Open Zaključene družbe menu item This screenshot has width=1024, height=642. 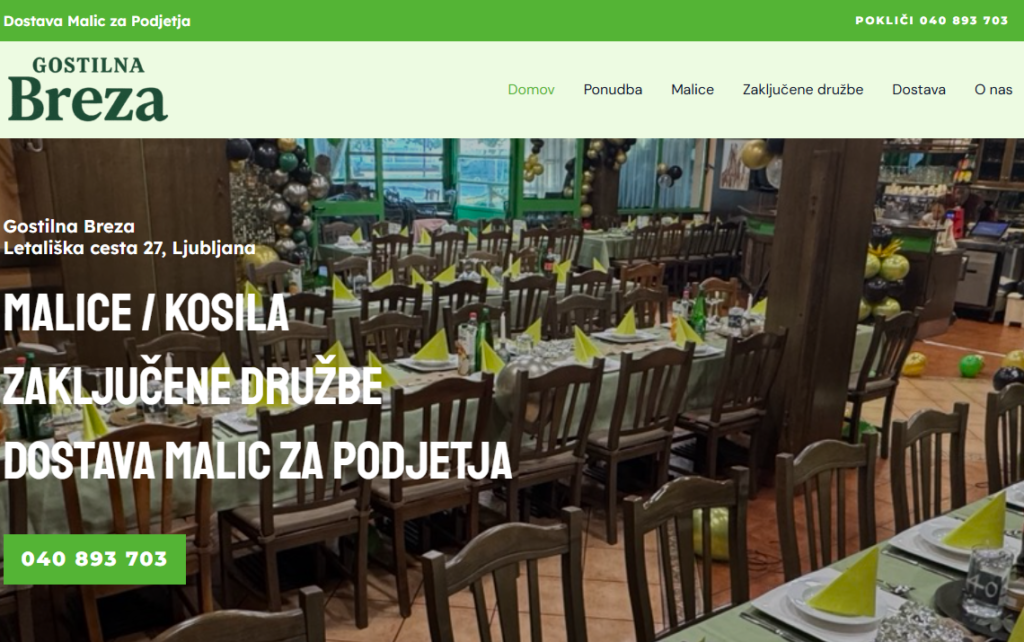point(803,89)
